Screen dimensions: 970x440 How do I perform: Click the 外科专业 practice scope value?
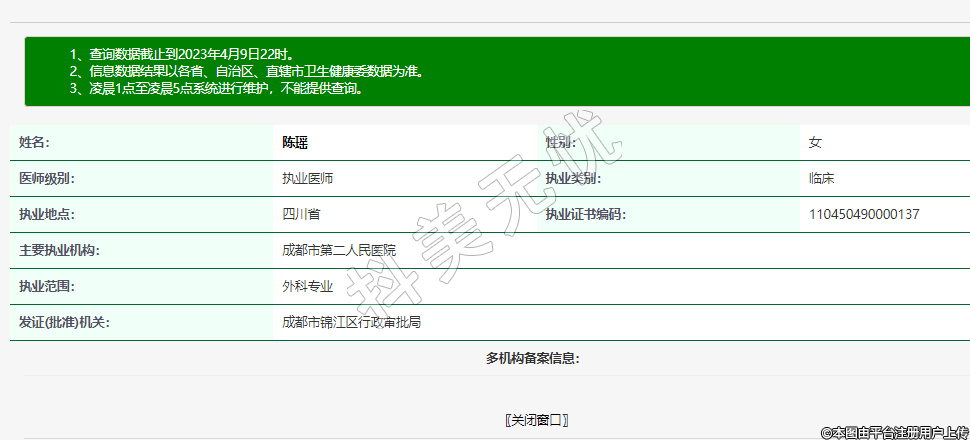pyautogui.click(x=307, y=287)
